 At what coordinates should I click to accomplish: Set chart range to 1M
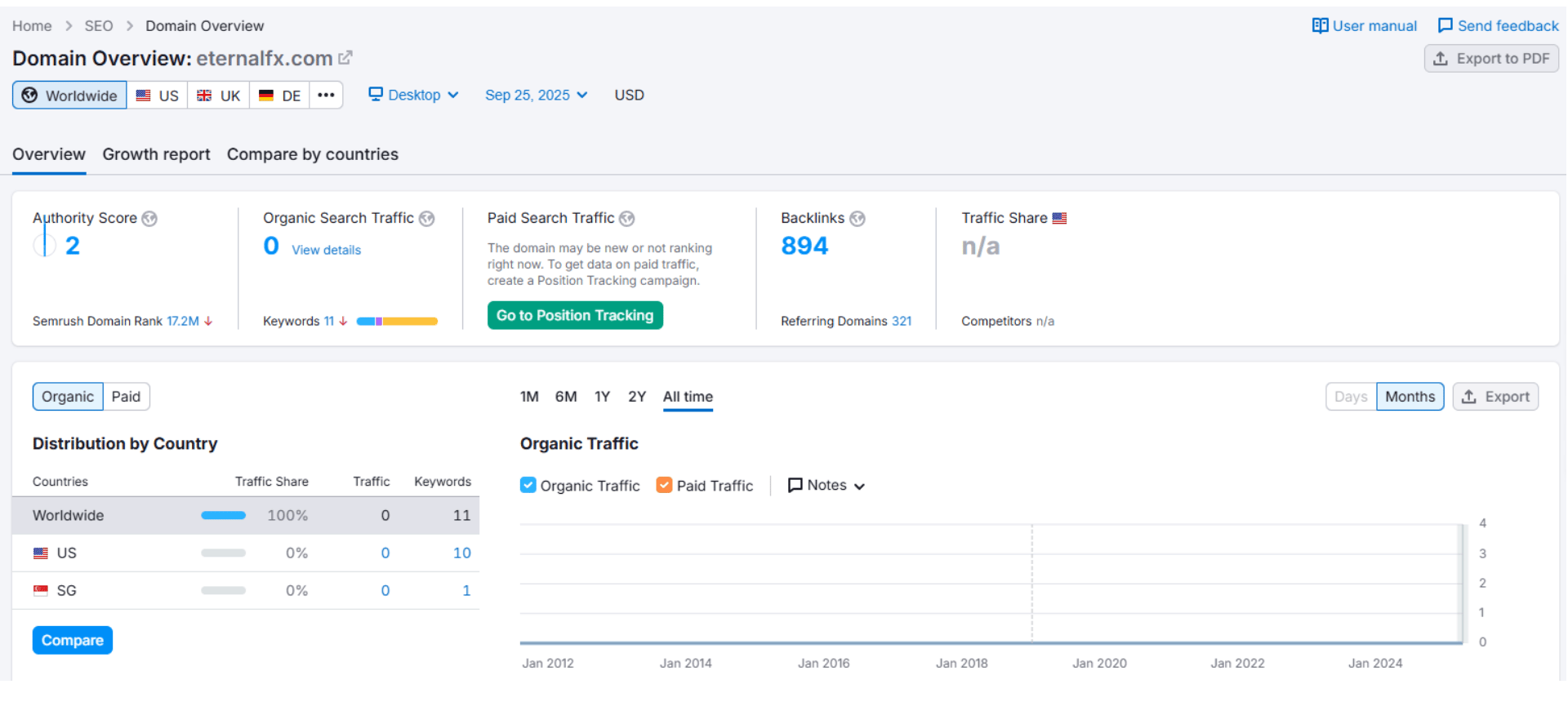[x=529, y=397]
